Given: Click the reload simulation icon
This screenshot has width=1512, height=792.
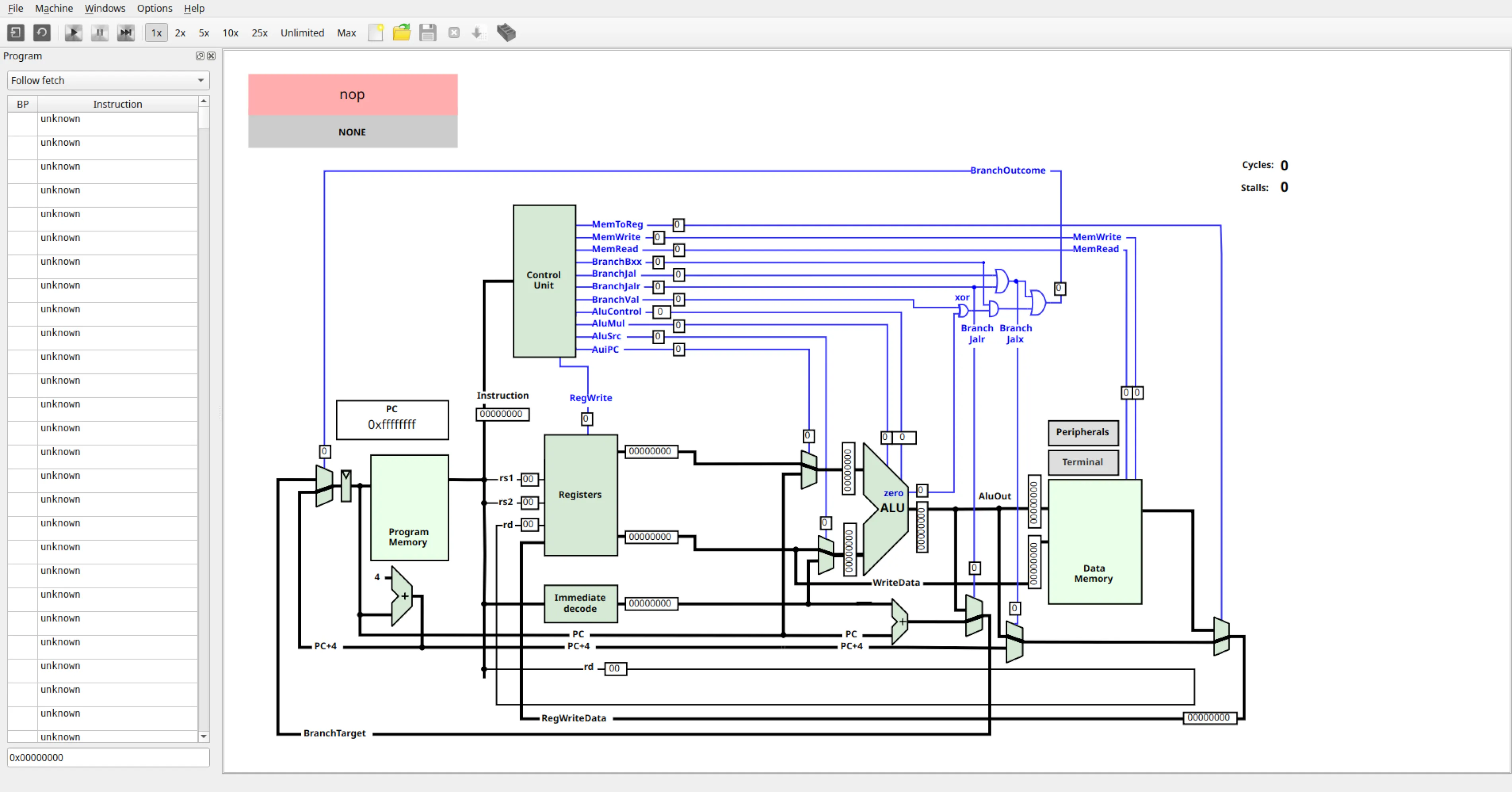Looking at the screenshot, I should [x=42, y=33].
